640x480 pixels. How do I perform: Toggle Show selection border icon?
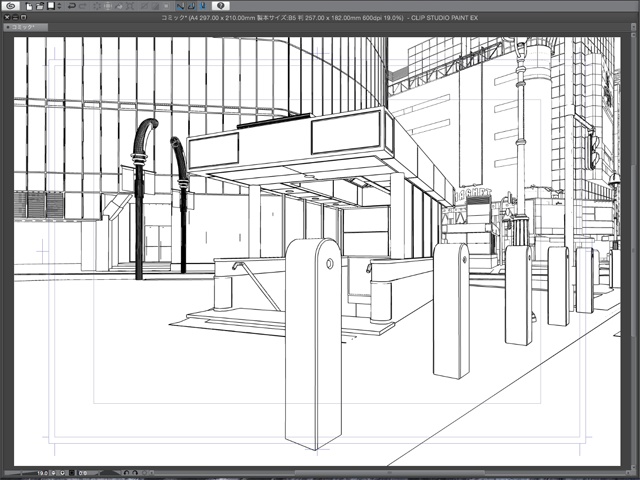167,6
